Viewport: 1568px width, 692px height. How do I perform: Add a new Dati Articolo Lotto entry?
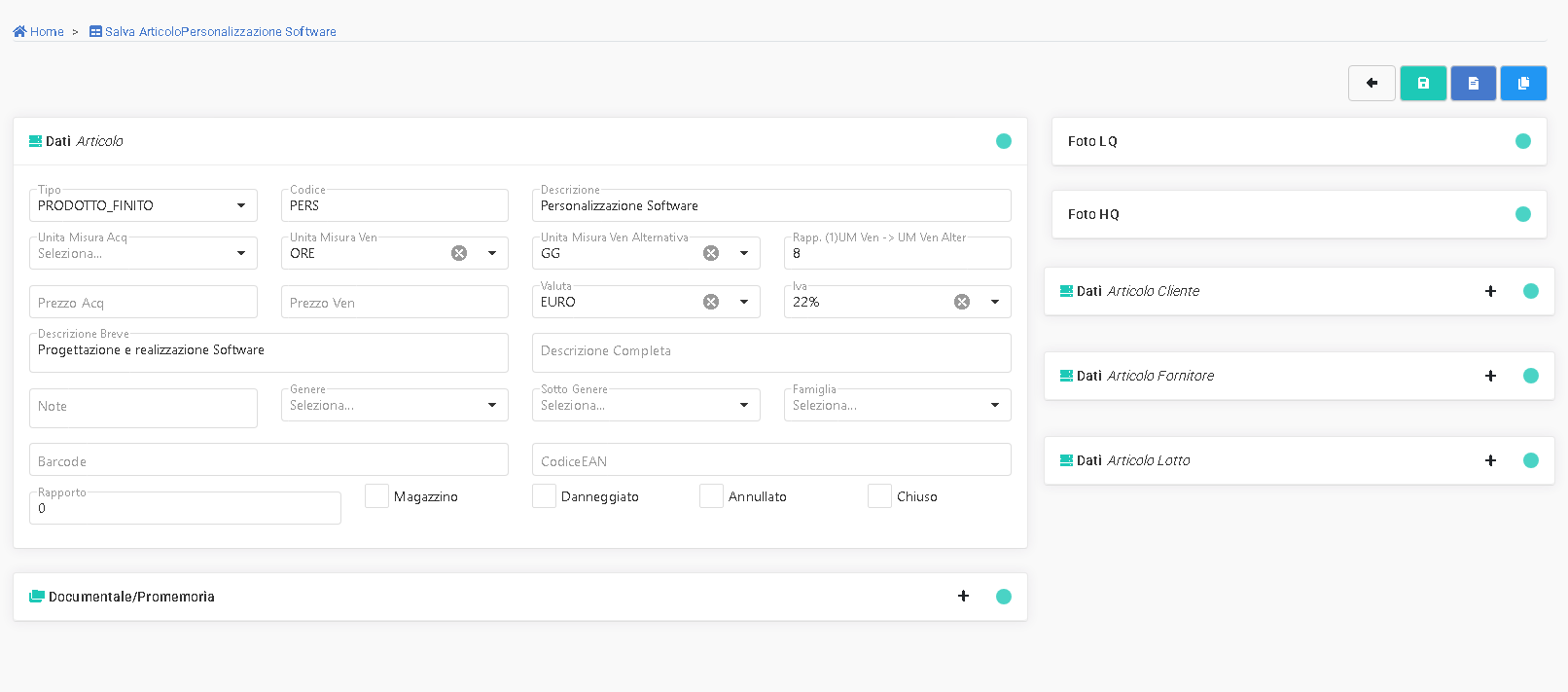[1490, 460]
